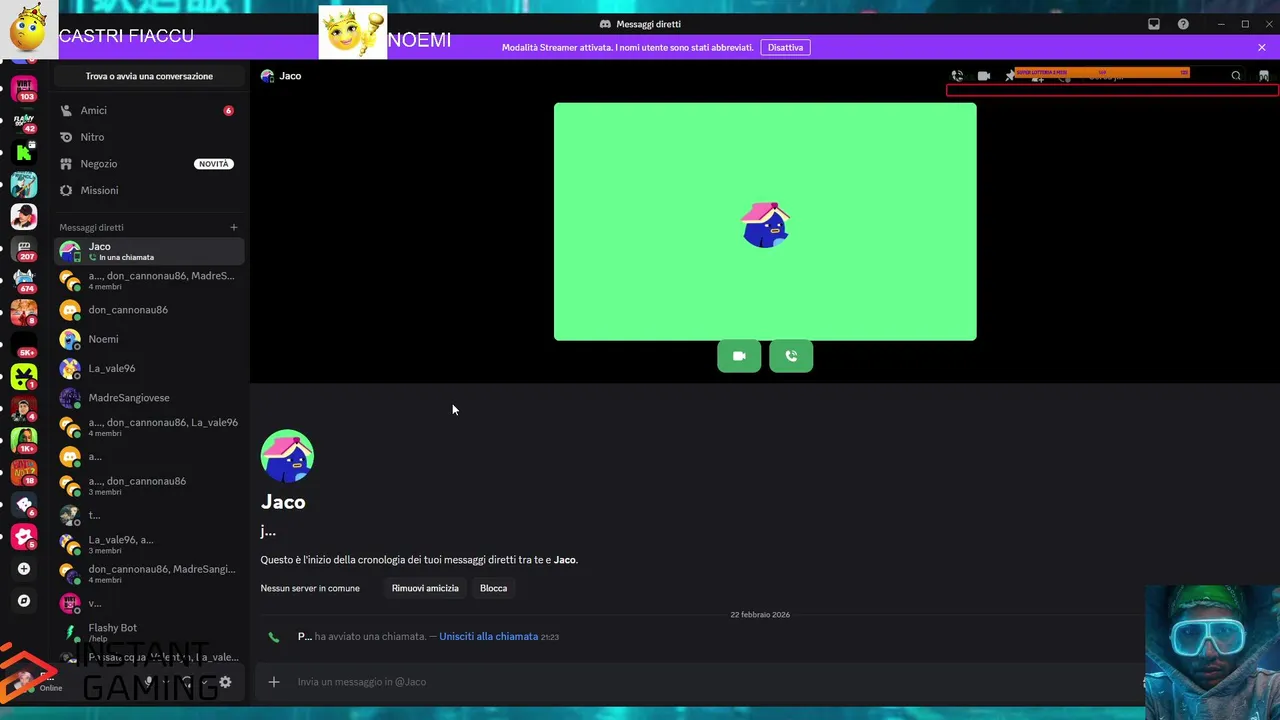1280x720 pixels.
Task: Open the pink server icon near bottom of server list
Action: point(24,537)
